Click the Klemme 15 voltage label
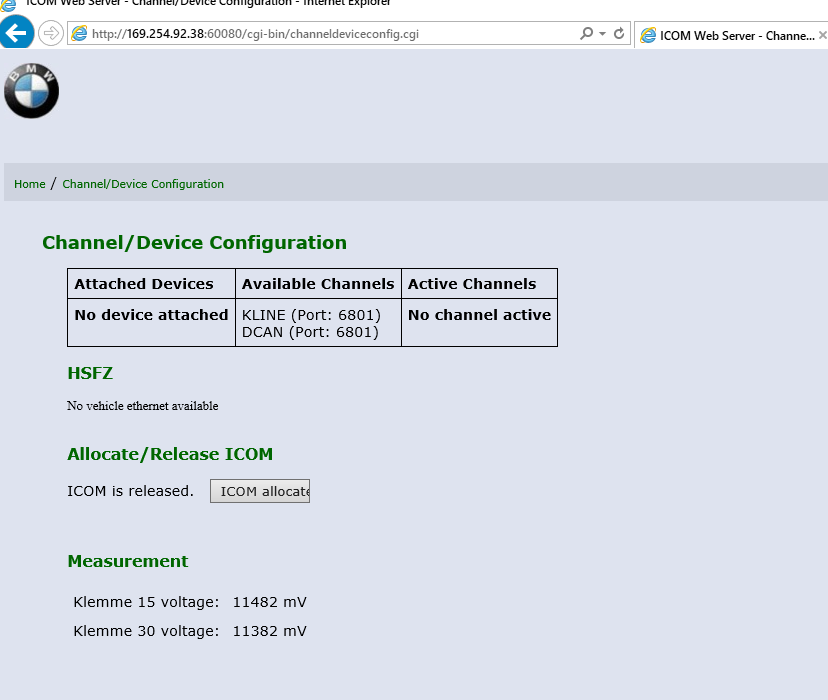This screenshot has width=828, height=700. tap(146, 602)
